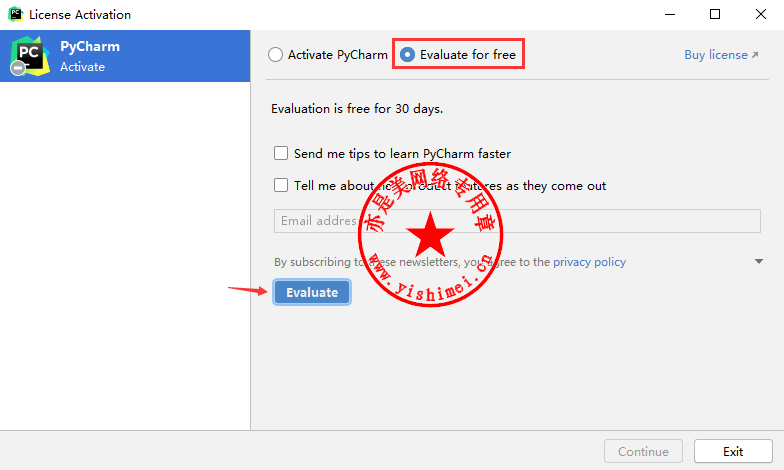Click the Exit button
The width and height of the screenshot is (784, 470).
point(733,452)
